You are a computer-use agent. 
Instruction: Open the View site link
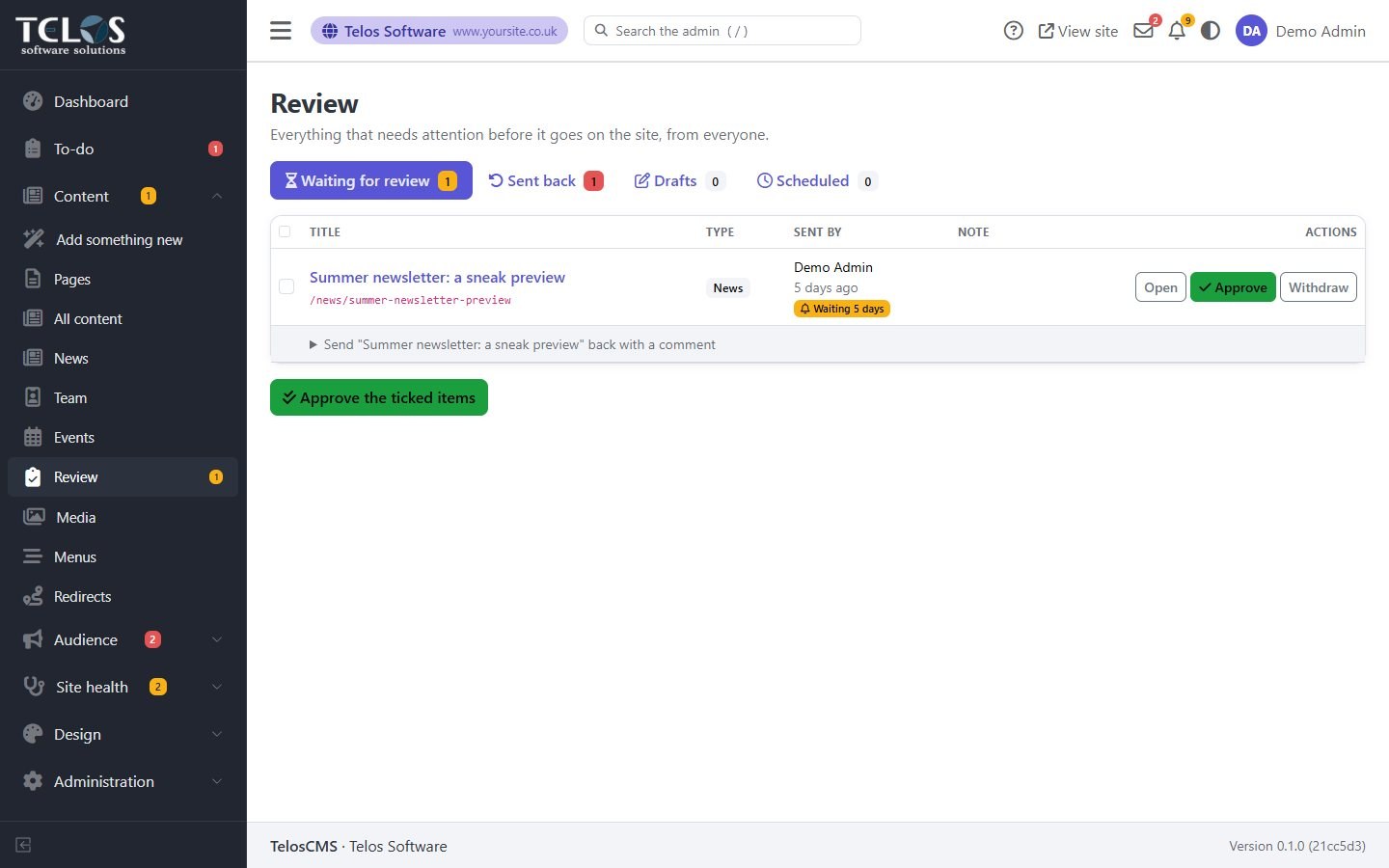click(x=1078, y=31)
